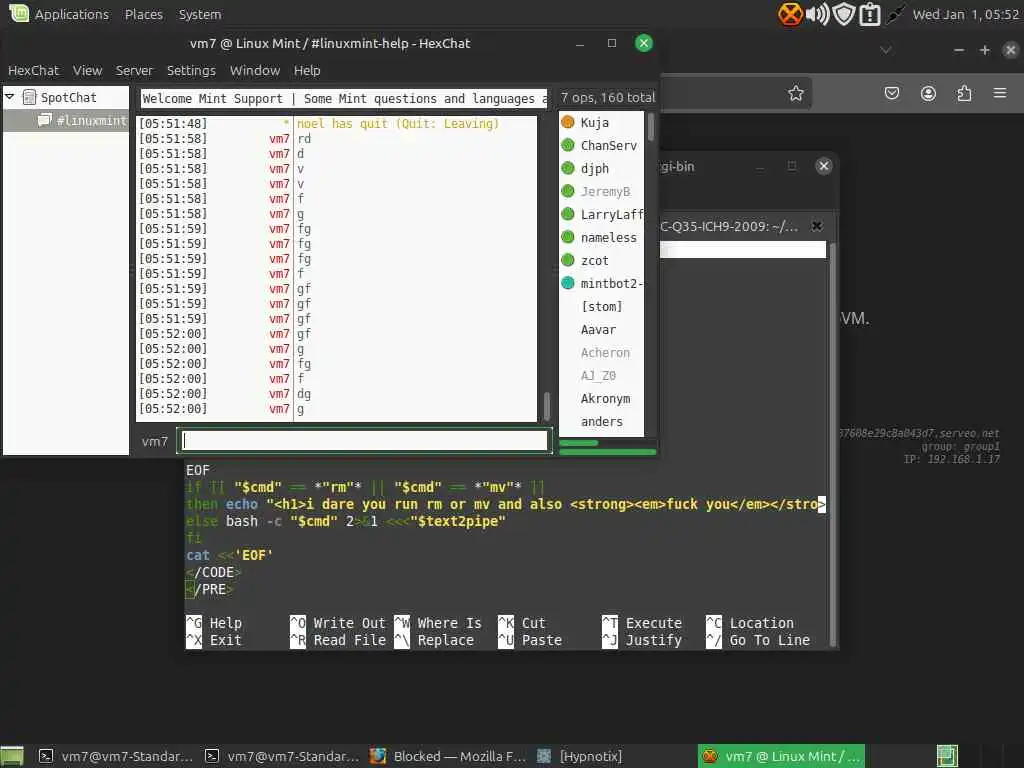Click mintbot2's teal status icon
Viewport: 1024px width, 768px height.
568,283
